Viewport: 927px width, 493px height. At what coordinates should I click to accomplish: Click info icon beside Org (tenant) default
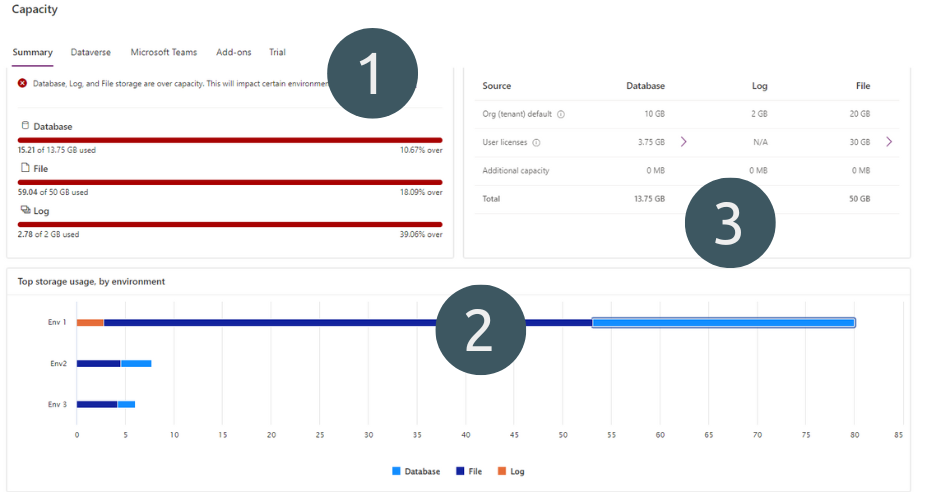[560, 114]
